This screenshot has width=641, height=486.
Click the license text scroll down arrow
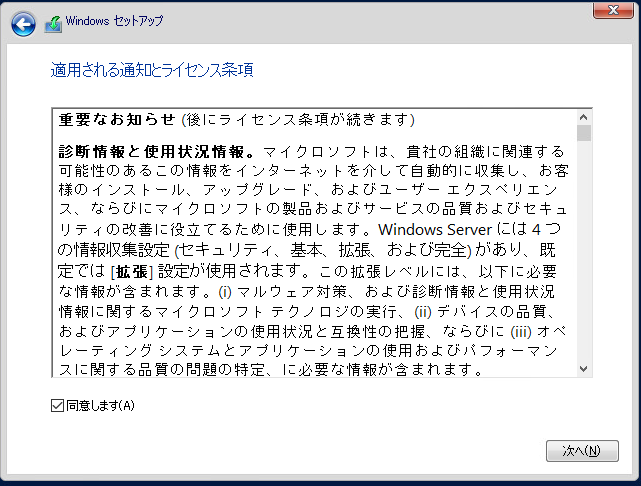(x=584, y=369)
